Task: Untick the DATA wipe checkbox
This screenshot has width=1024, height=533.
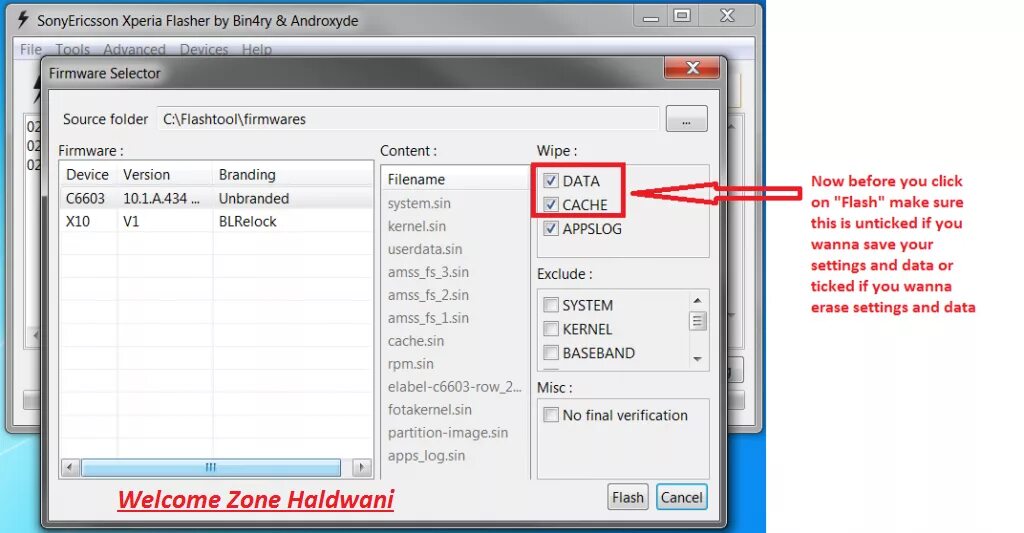Action: 551,181
